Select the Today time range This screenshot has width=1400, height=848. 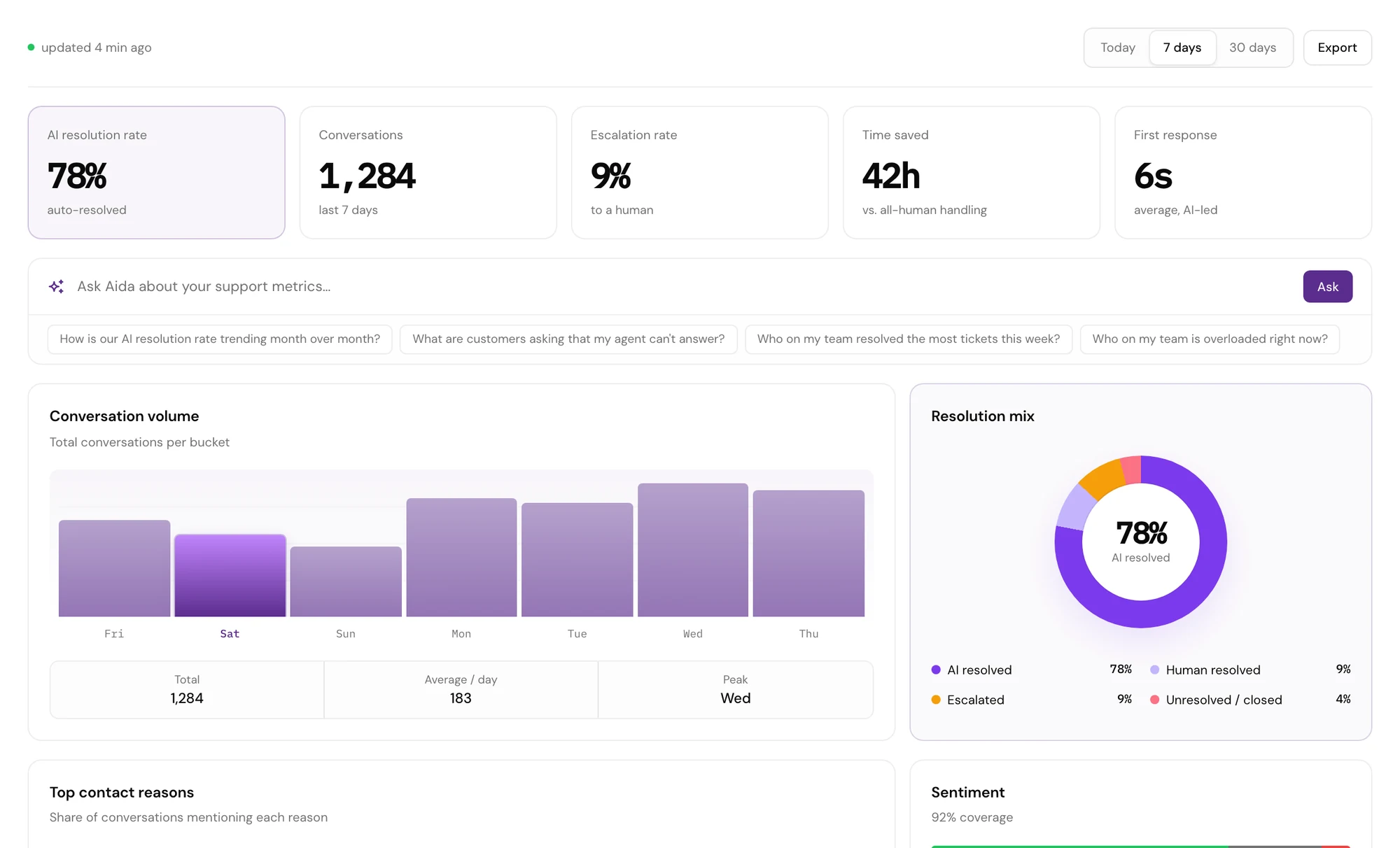click(x=1117, y=48)
